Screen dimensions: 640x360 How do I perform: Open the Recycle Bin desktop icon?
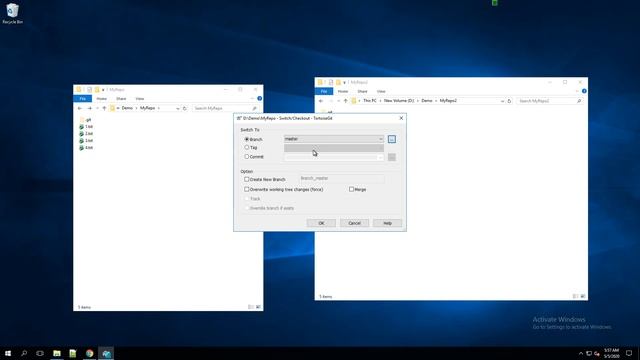coord(12,13)
